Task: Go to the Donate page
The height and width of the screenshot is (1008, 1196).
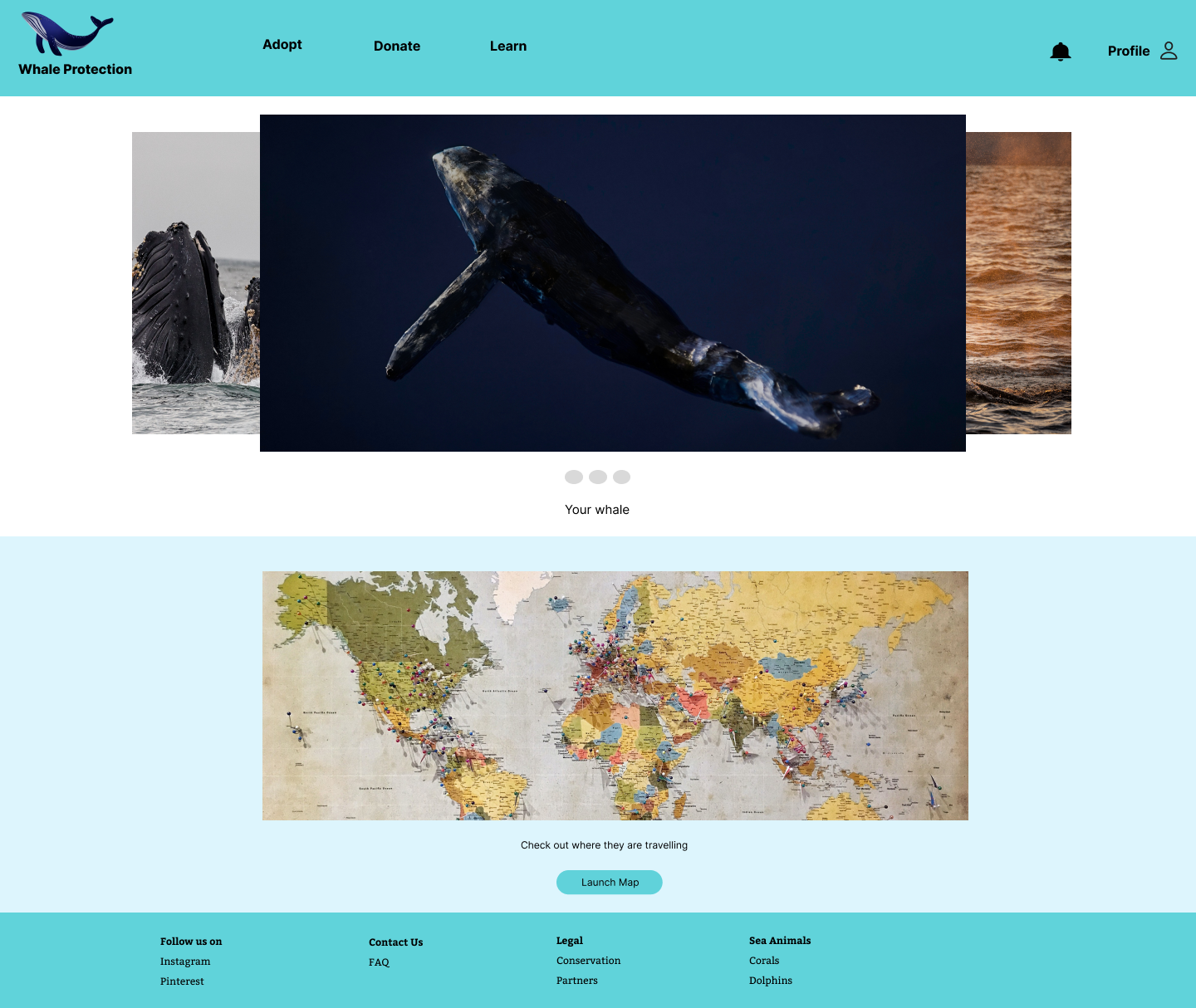Action: pyautogui.click(x=397, y=46)
